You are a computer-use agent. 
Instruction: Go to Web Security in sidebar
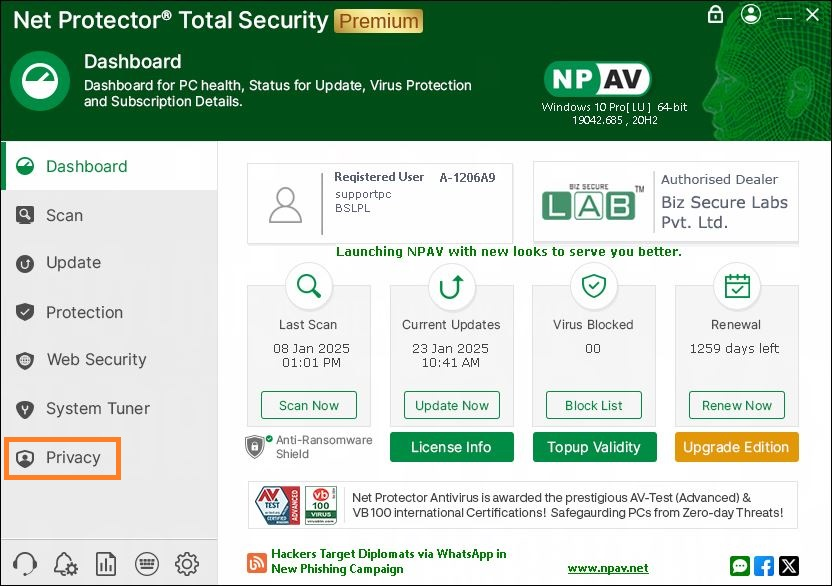pos(96,360)
